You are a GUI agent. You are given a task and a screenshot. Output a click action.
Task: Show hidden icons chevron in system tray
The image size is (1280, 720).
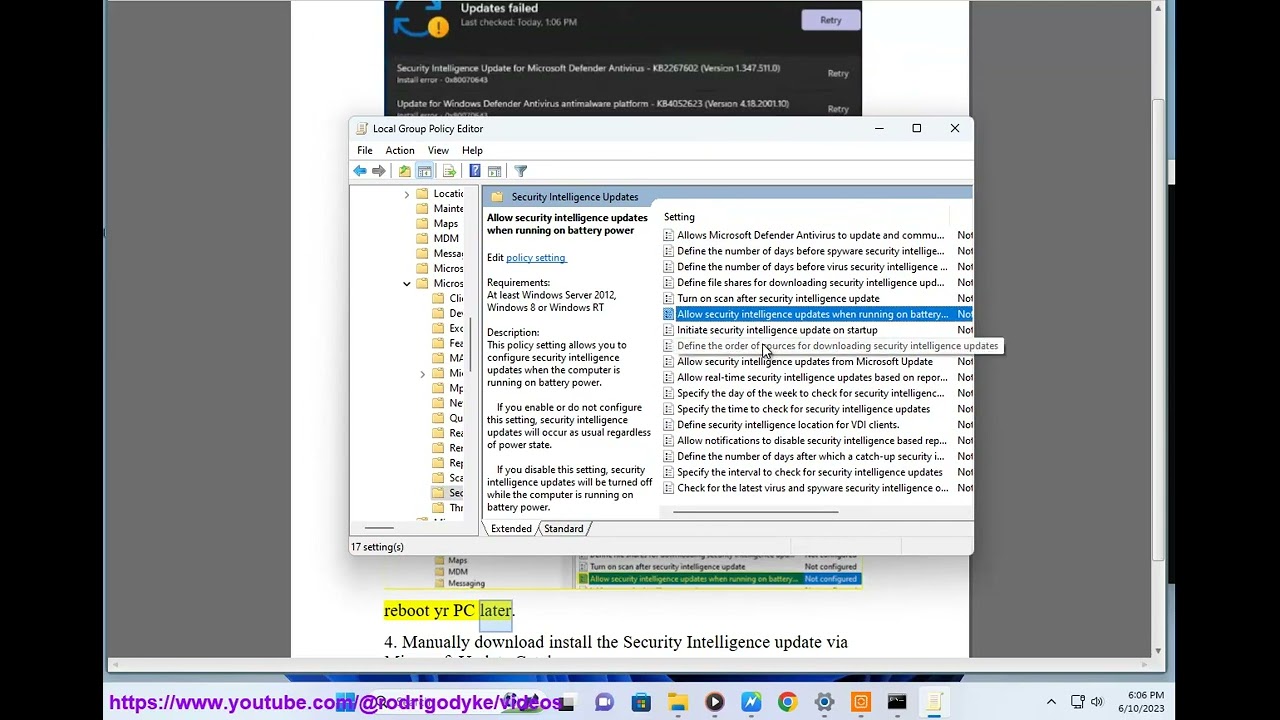(x=1051, y=702)
